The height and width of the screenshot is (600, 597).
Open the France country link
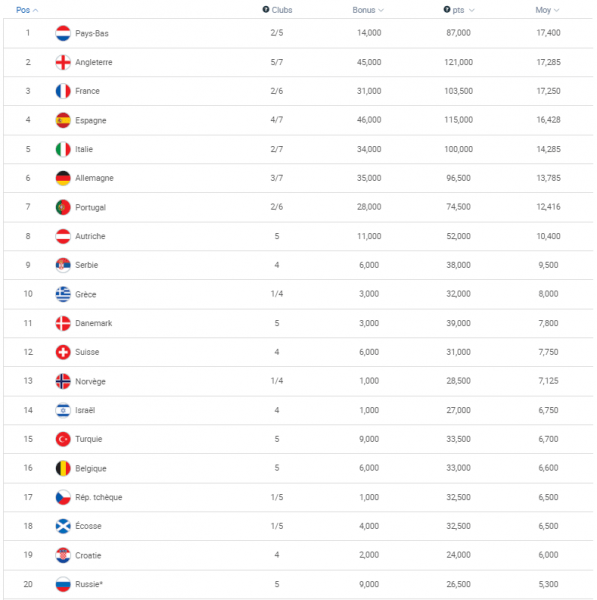click(x=87, y=91)
